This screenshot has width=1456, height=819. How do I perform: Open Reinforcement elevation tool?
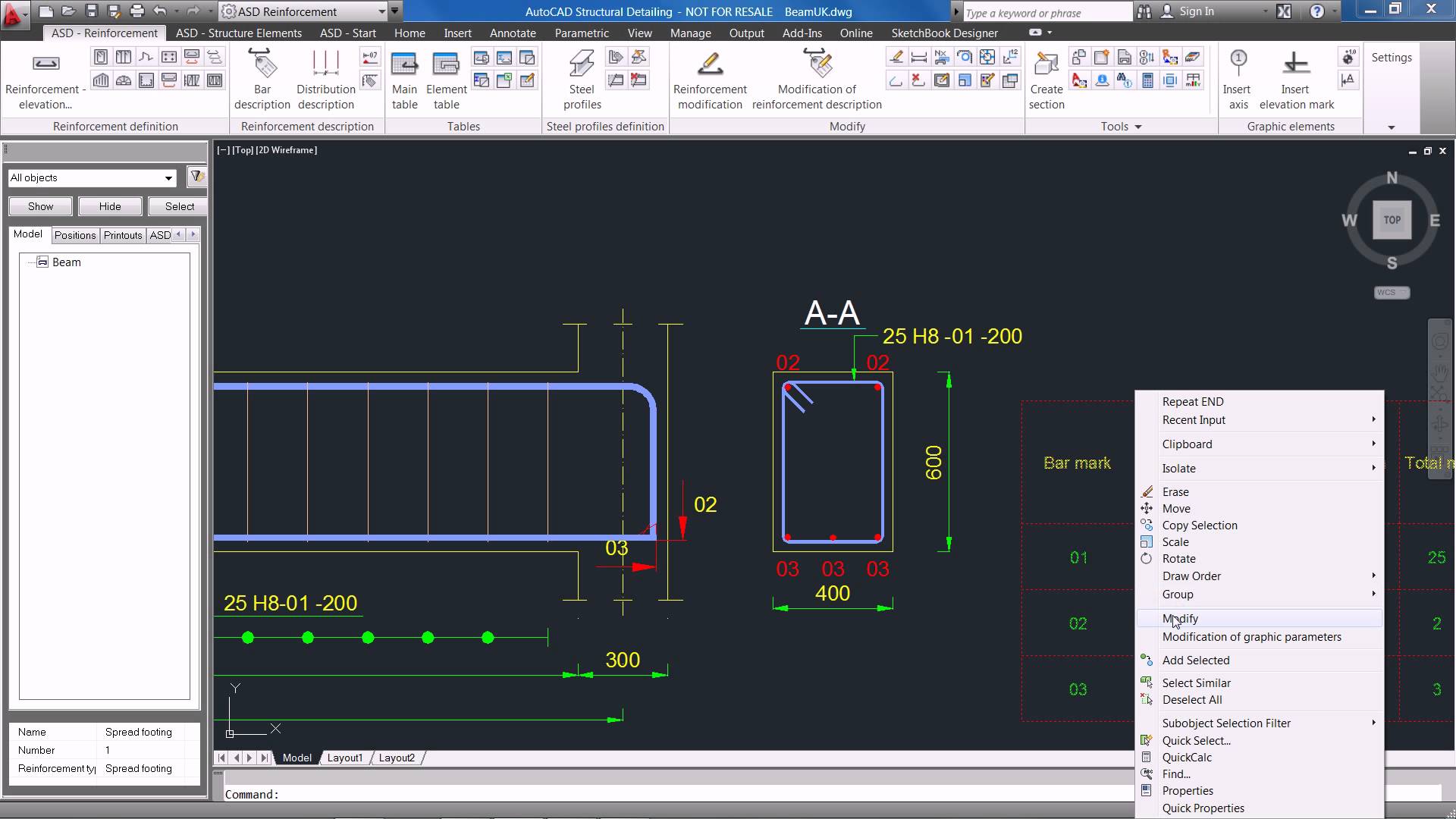point(45,80)
